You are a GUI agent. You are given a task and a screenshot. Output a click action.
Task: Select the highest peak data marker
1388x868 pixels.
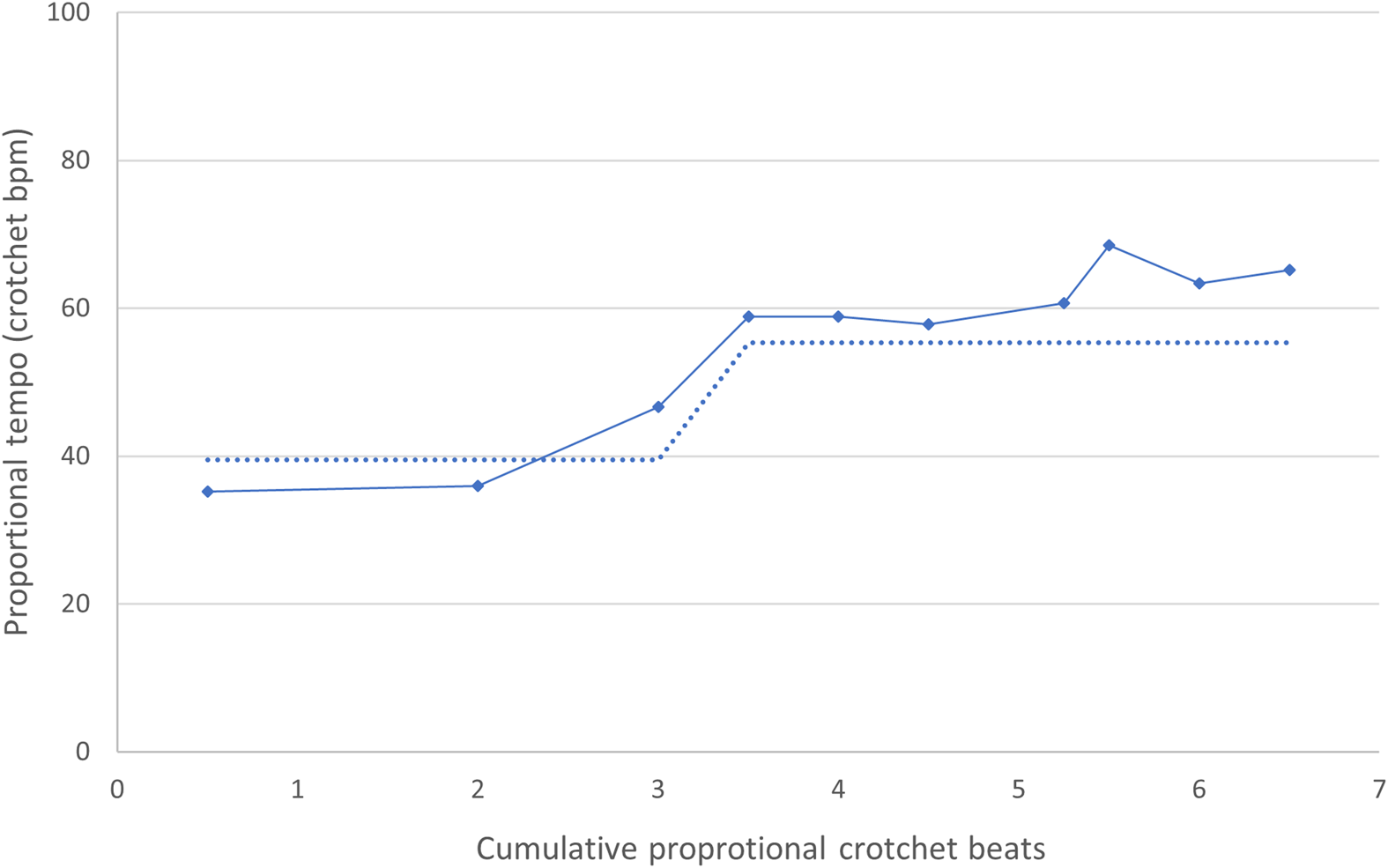point(1109,245)
